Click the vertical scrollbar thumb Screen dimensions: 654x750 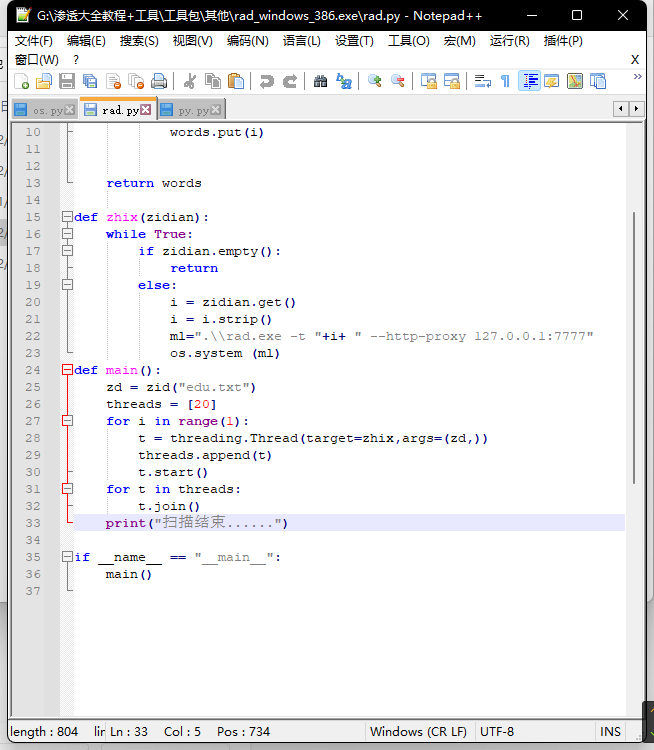(634, 348)
